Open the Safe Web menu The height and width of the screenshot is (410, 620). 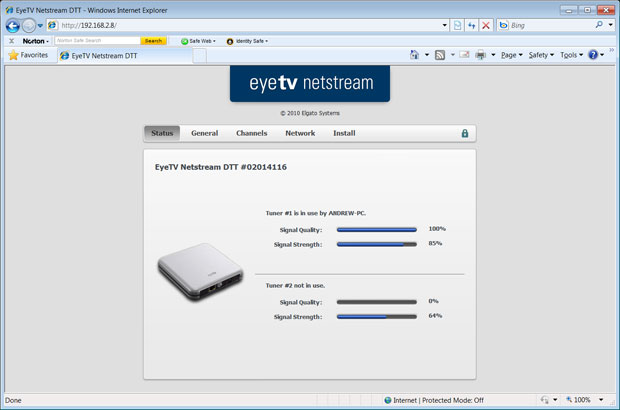(198, 41)
